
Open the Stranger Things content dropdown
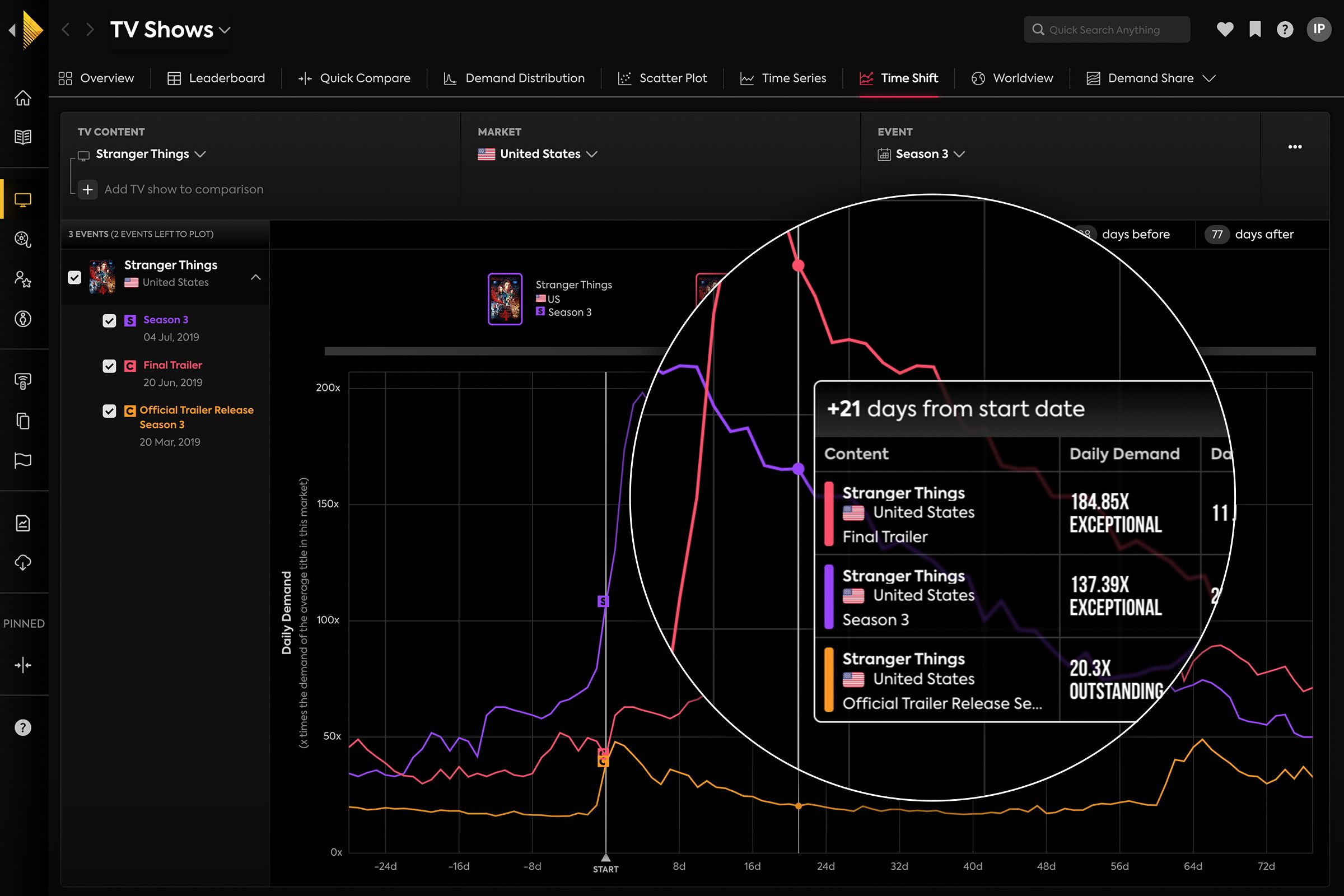click(151, 153)
